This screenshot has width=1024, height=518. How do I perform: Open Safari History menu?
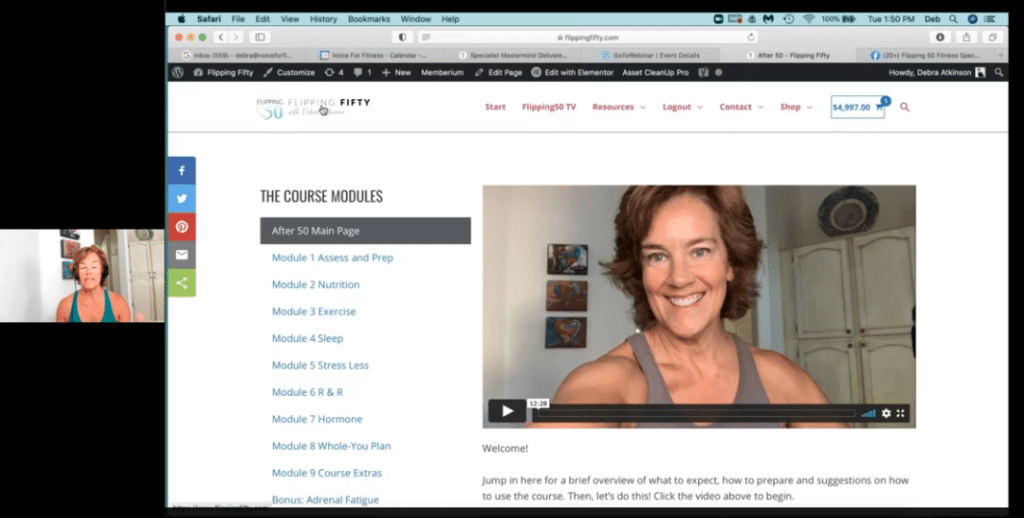click(323, 20)
